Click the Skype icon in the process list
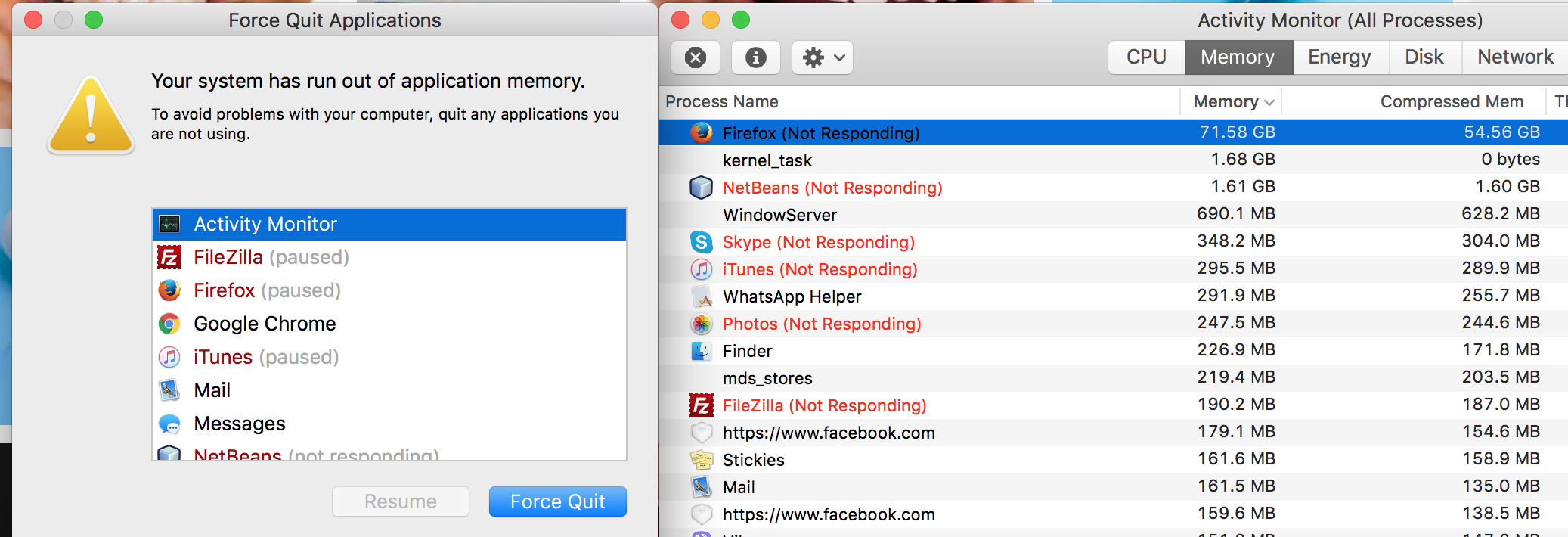This screenshot has height=537, width=1568. tap(702, 241)
